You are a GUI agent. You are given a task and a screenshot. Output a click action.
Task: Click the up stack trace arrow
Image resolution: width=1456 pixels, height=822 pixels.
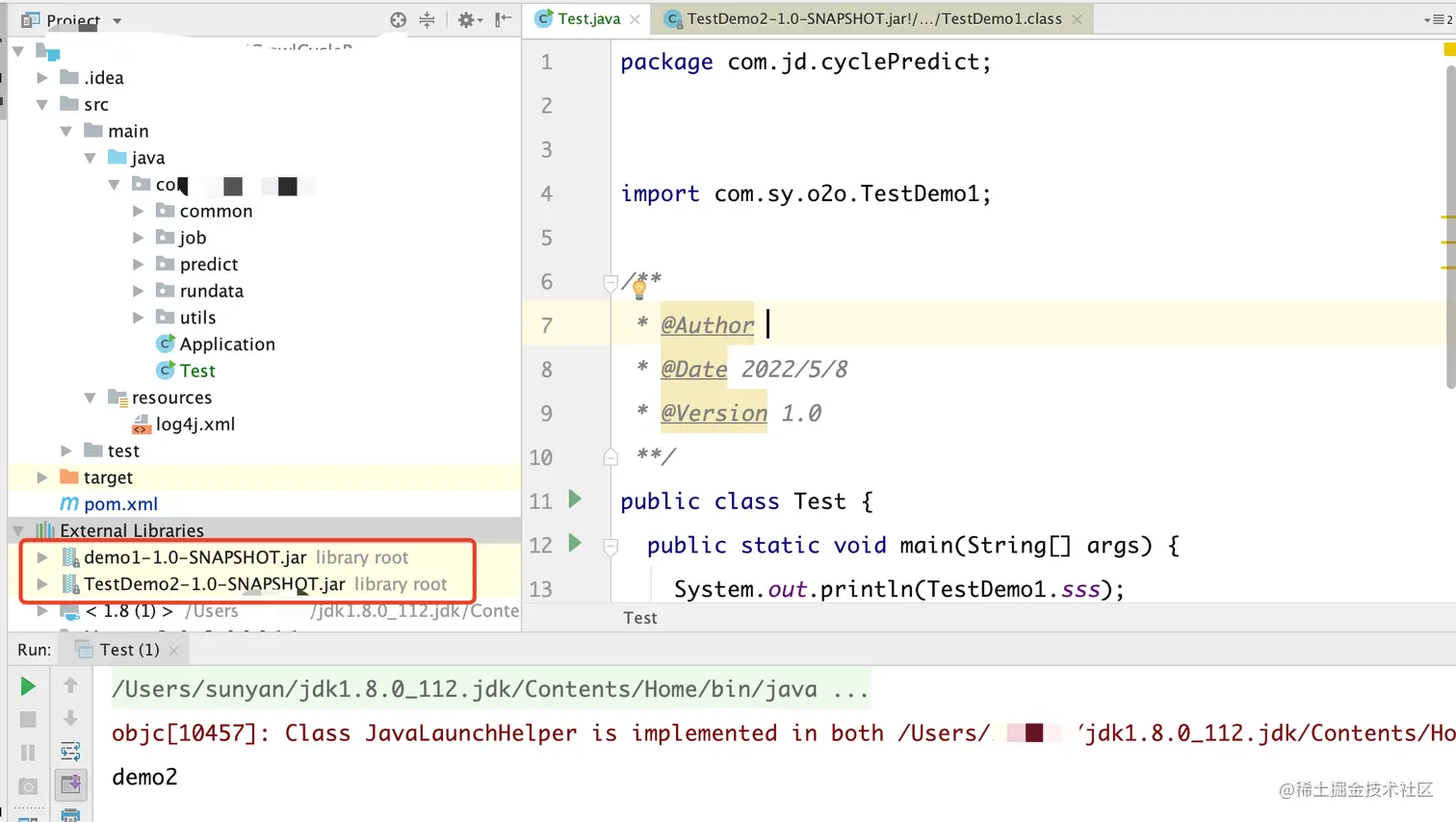70,685
